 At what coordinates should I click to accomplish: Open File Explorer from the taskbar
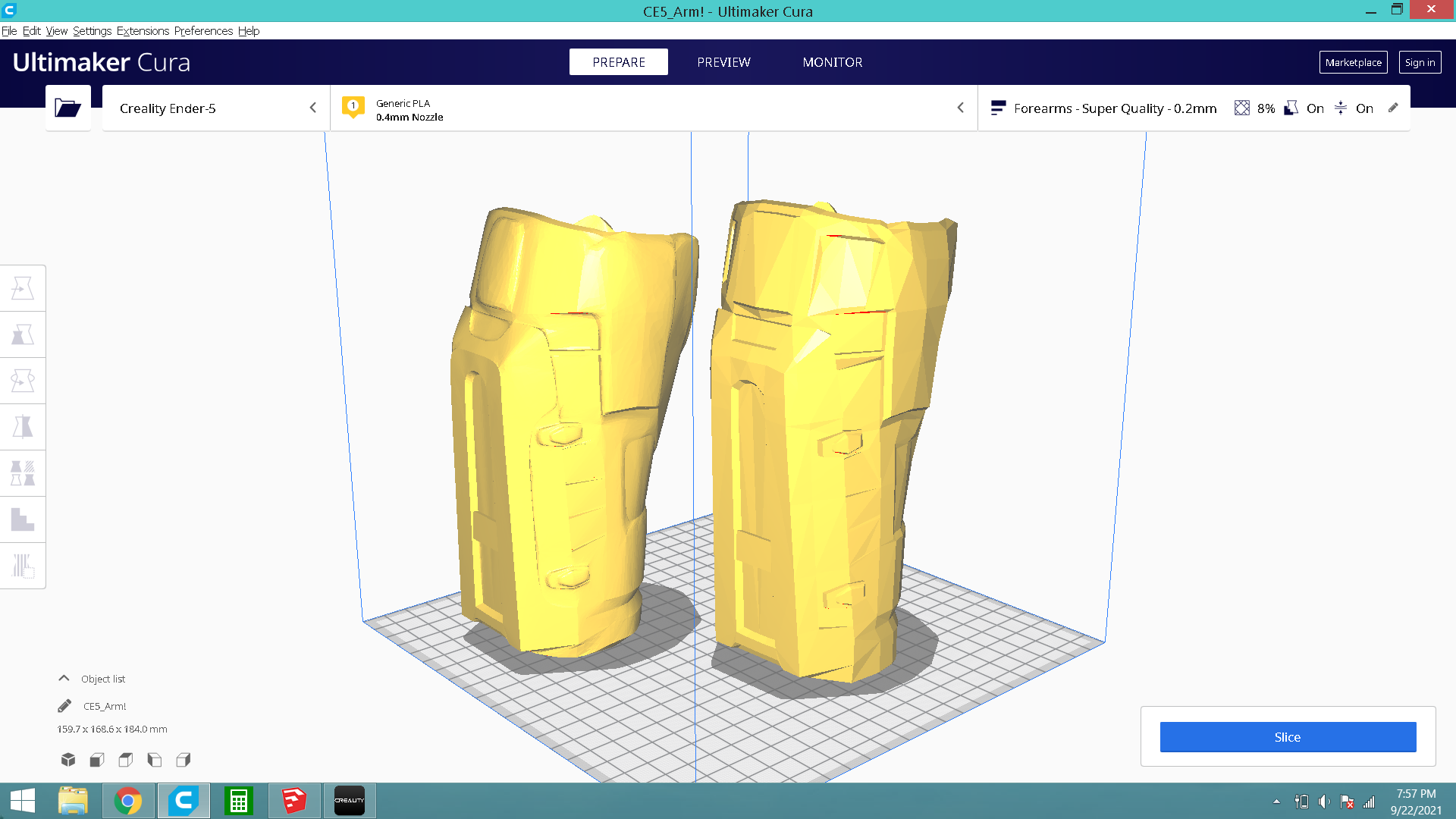click(73, 801)
